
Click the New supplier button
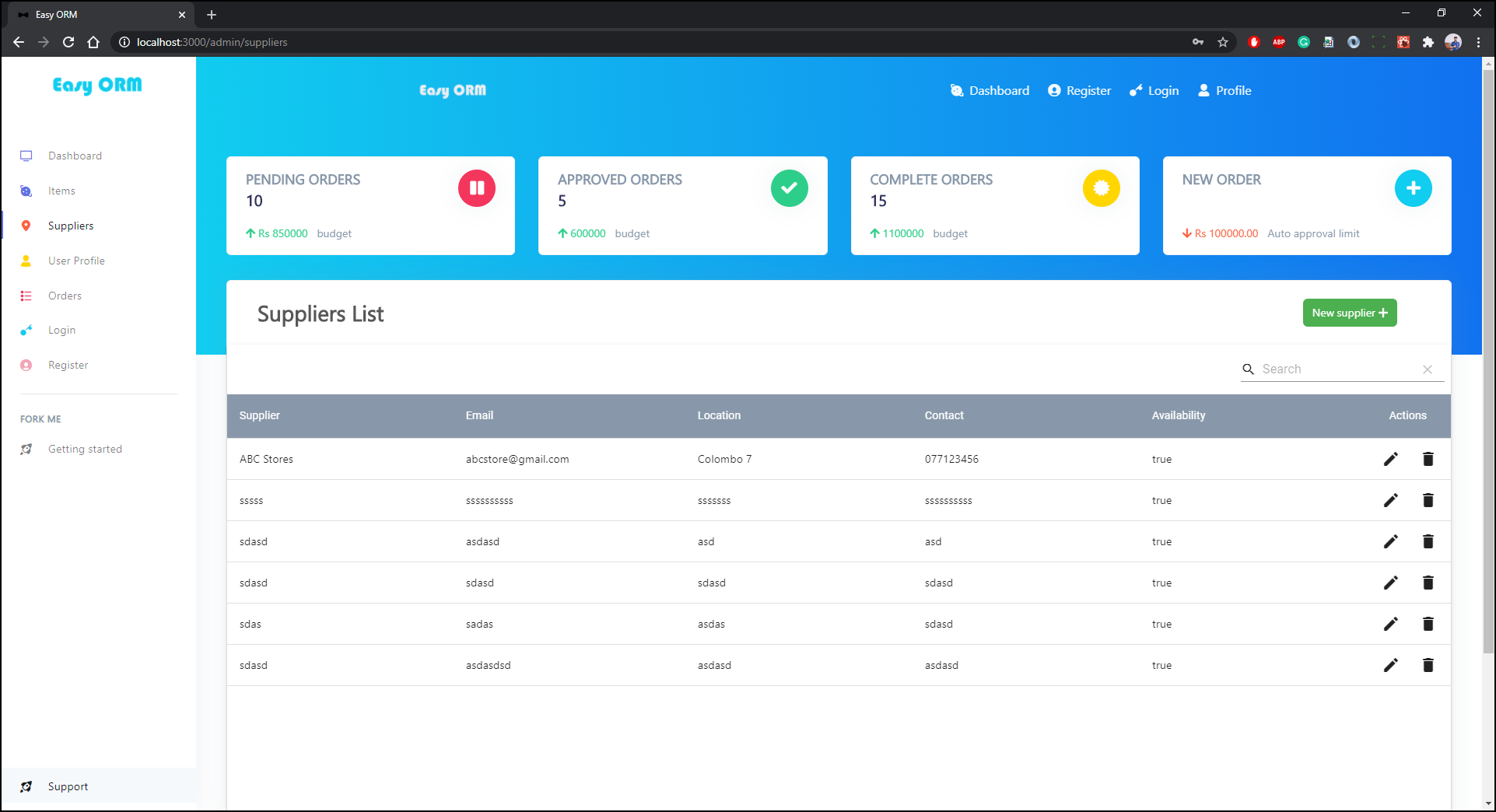[1350, 313]
